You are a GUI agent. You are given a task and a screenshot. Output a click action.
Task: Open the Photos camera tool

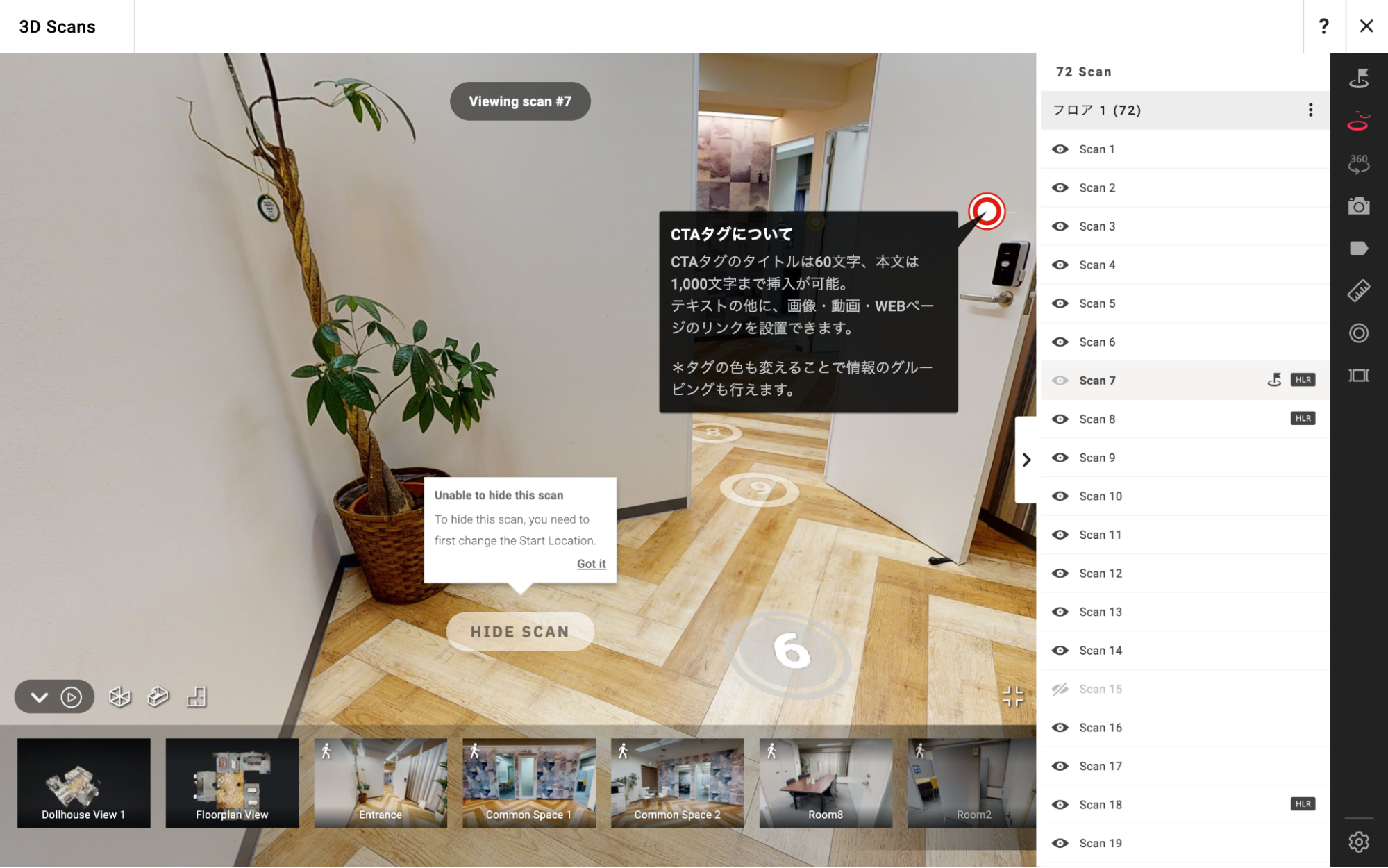[1358, 206]
